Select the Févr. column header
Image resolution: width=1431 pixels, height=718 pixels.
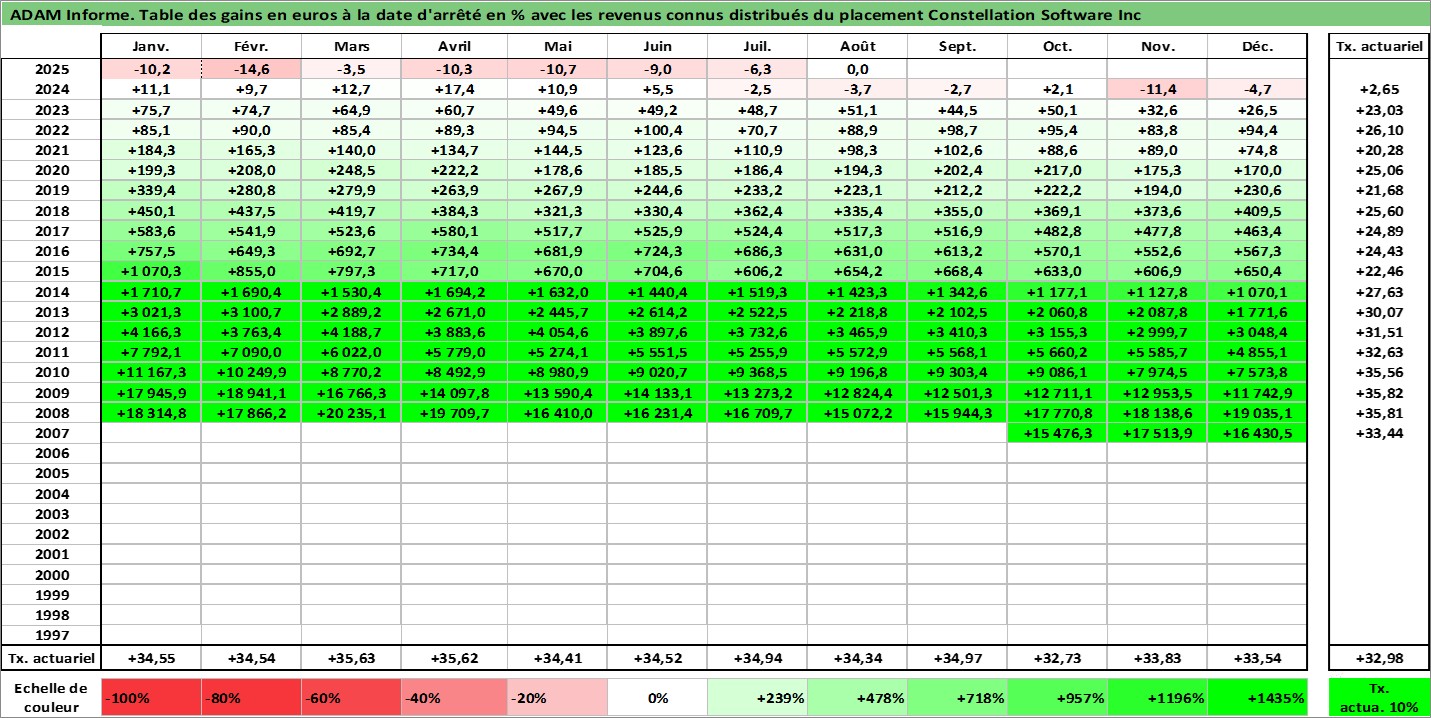click(x=251, y=47)
